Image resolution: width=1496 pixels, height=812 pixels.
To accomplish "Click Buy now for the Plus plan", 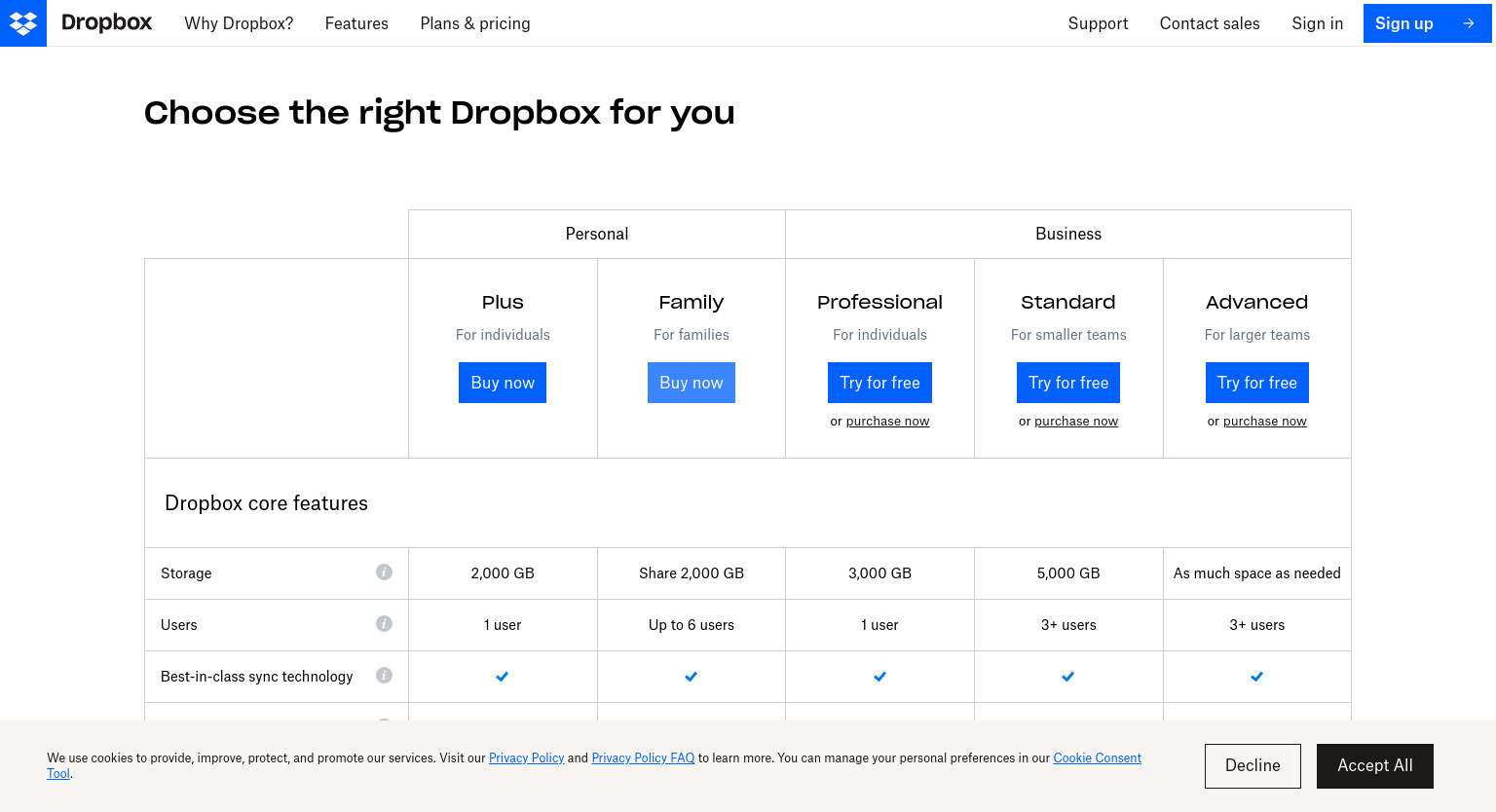I will pos(503,383).
